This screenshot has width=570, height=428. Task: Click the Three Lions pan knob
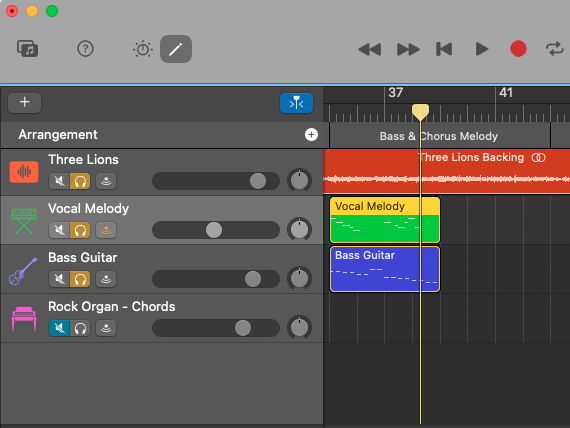(300, 180)
